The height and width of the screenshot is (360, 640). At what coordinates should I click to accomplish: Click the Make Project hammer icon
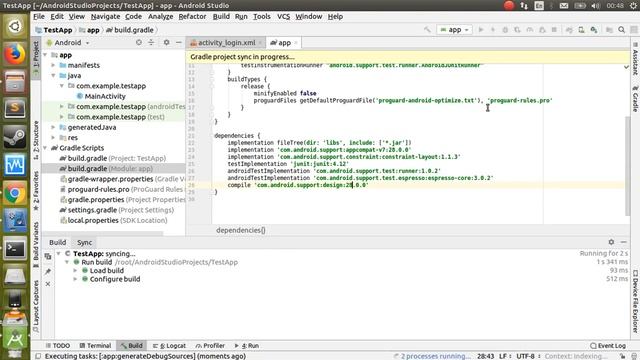click(x=427, y=30)
